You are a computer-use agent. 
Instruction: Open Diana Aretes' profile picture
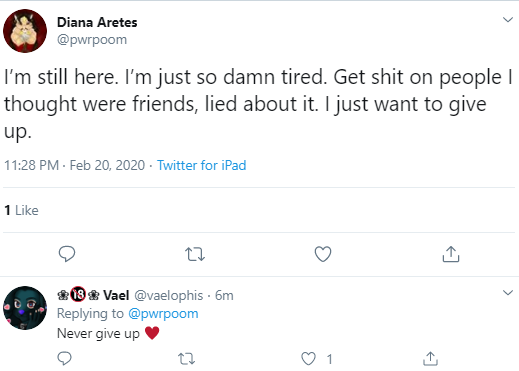25,31
